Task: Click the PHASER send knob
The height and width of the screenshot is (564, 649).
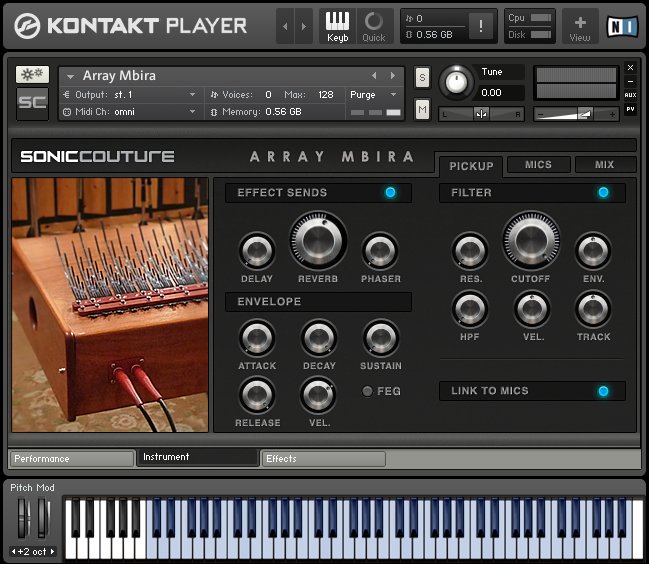Action: (380, 250)
